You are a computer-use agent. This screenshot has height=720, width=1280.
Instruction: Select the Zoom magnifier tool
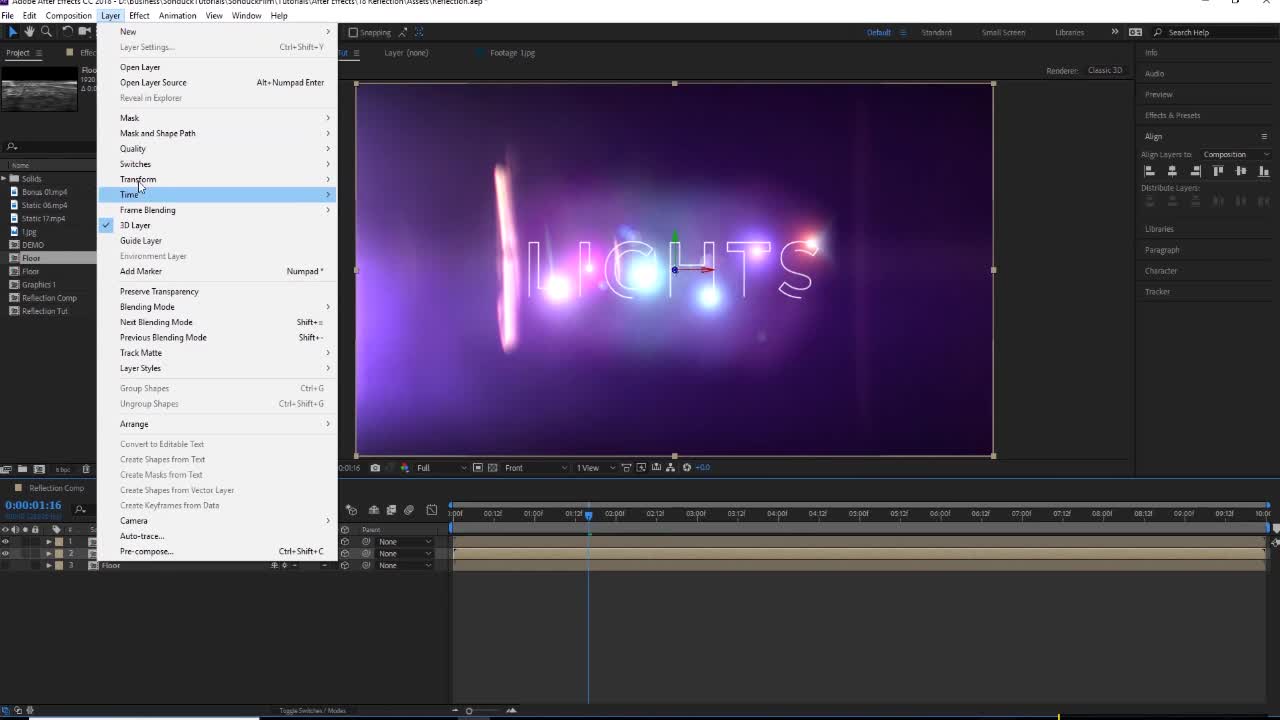coord(46,32)
